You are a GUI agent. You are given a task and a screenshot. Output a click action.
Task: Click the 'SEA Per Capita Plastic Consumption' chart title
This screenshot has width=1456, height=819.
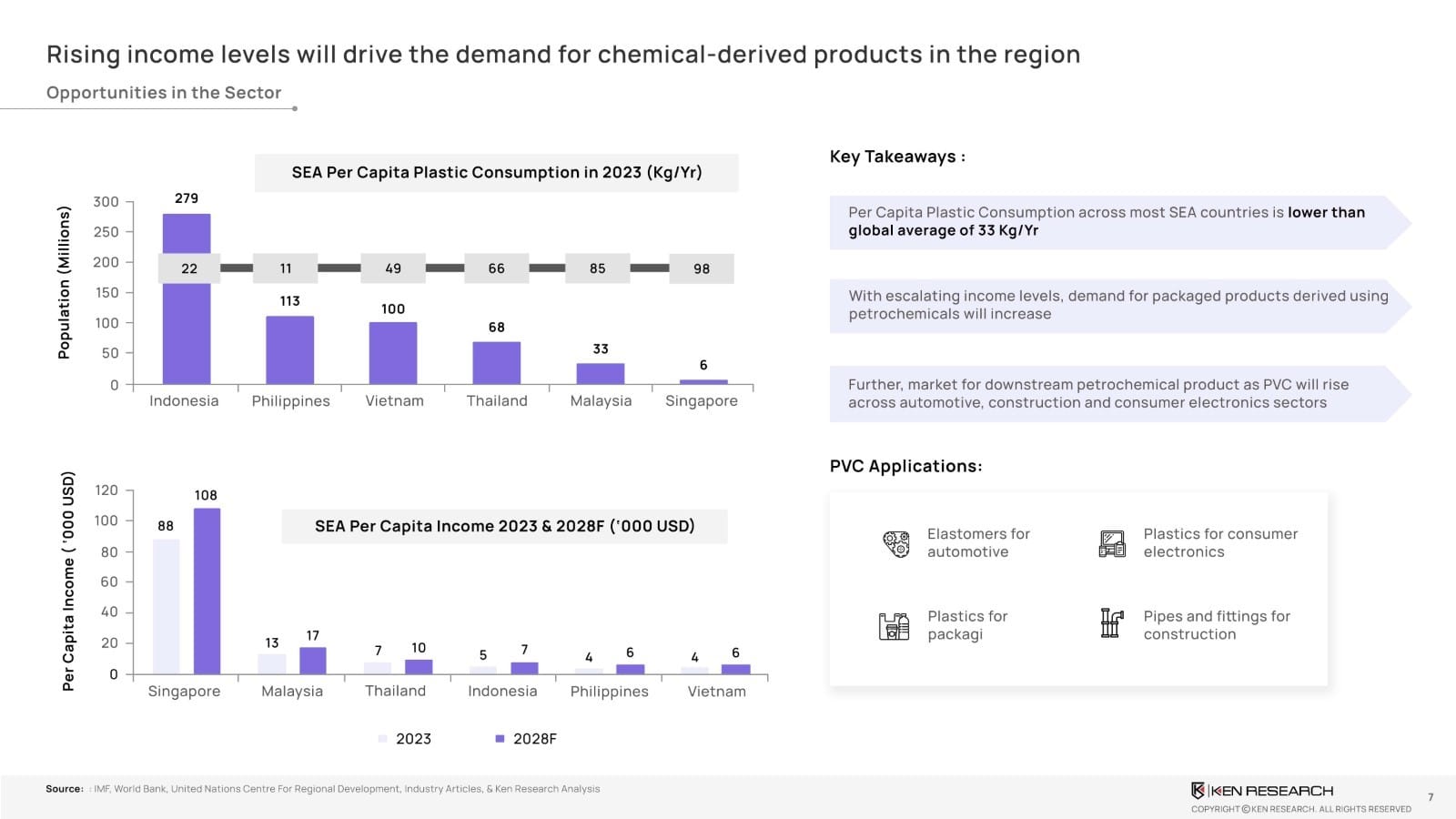496,173
